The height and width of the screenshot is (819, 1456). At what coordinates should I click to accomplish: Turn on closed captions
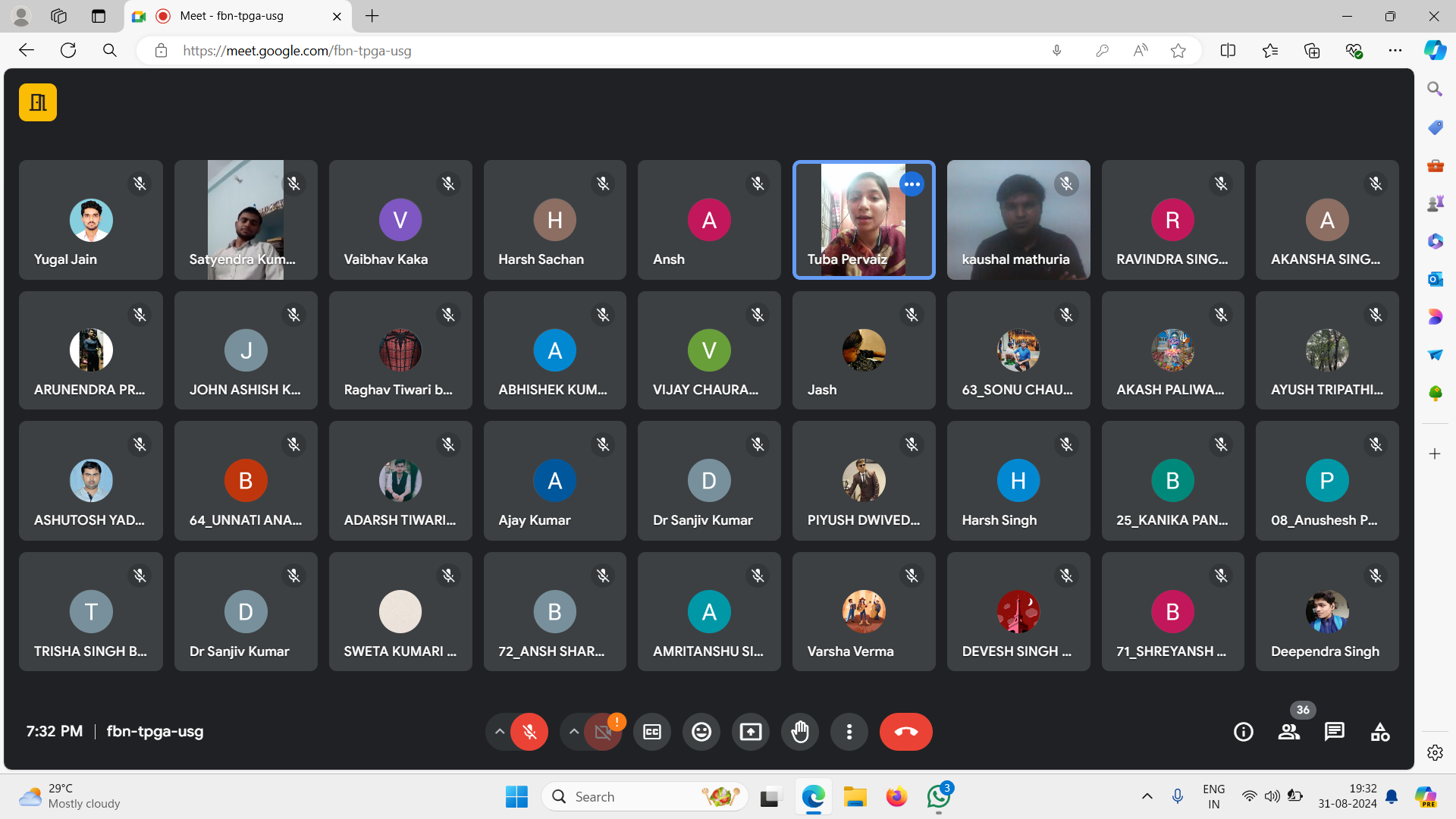coord(652,732)
